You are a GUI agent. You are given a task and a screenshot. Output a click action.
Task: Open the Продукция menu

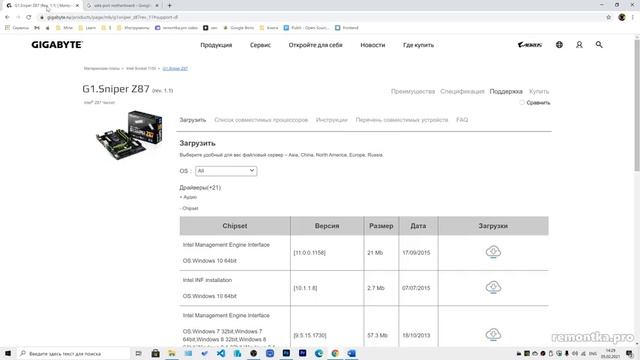[216, 45]
